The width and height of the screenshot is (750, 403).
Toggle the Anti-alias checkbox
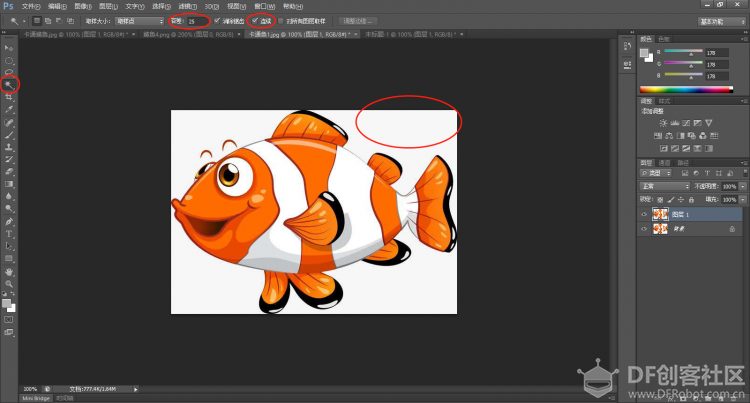(217, 21)
